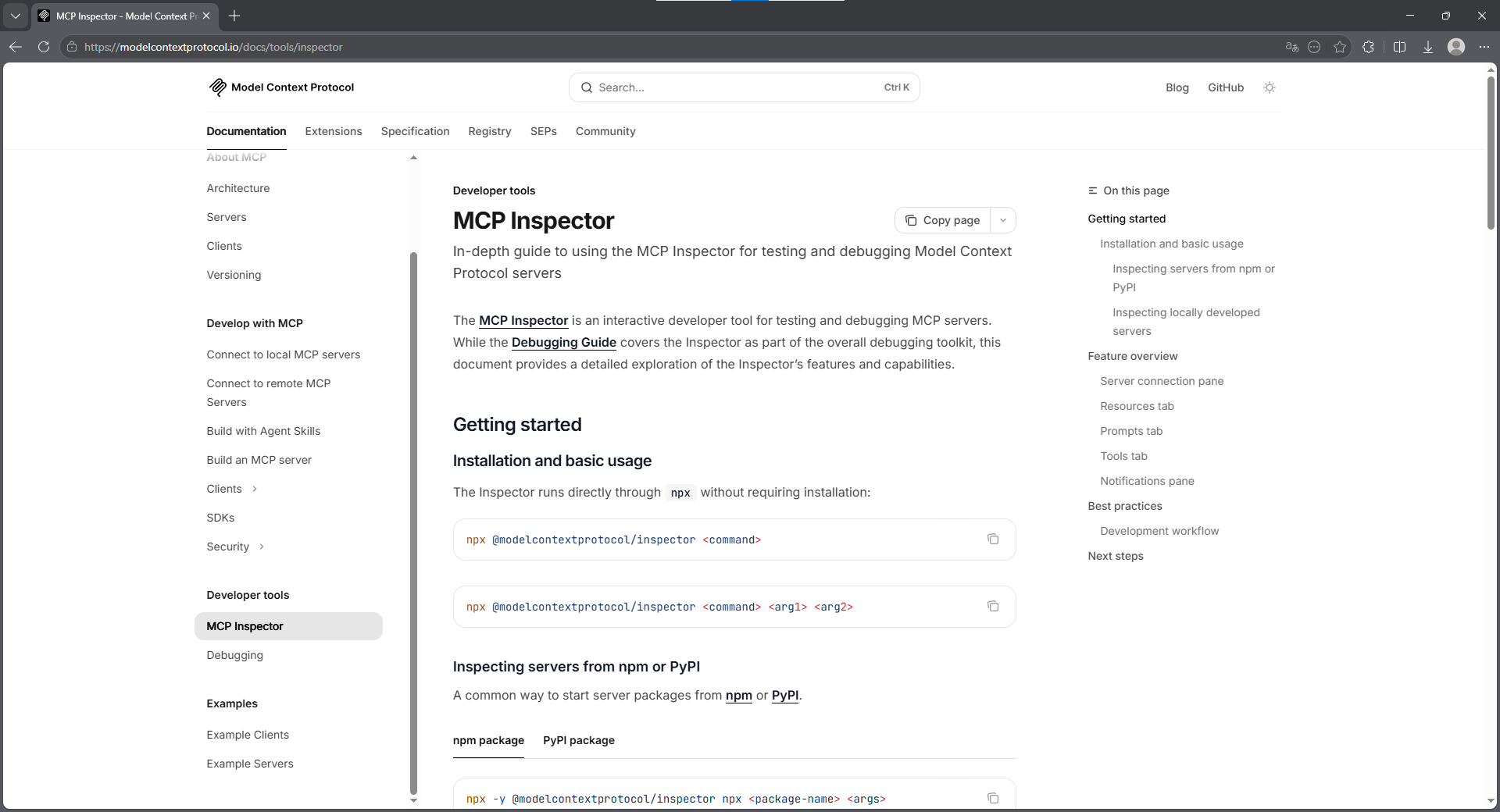The image size is (1500, 812).
Task: Follow the MCP Inspector inline link
Action: coord(523,320)
